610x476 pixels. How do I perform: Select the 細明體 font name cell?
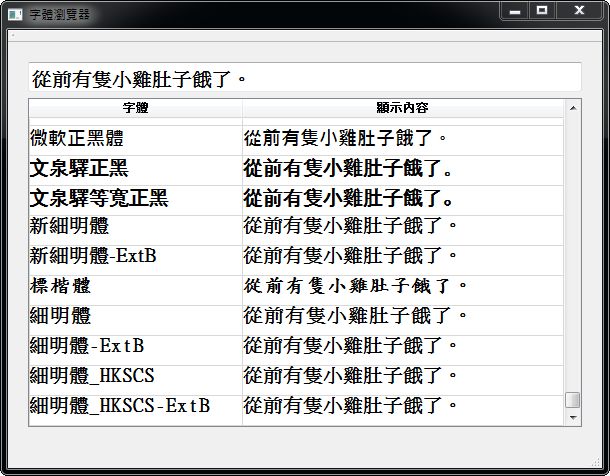point(135,320)
